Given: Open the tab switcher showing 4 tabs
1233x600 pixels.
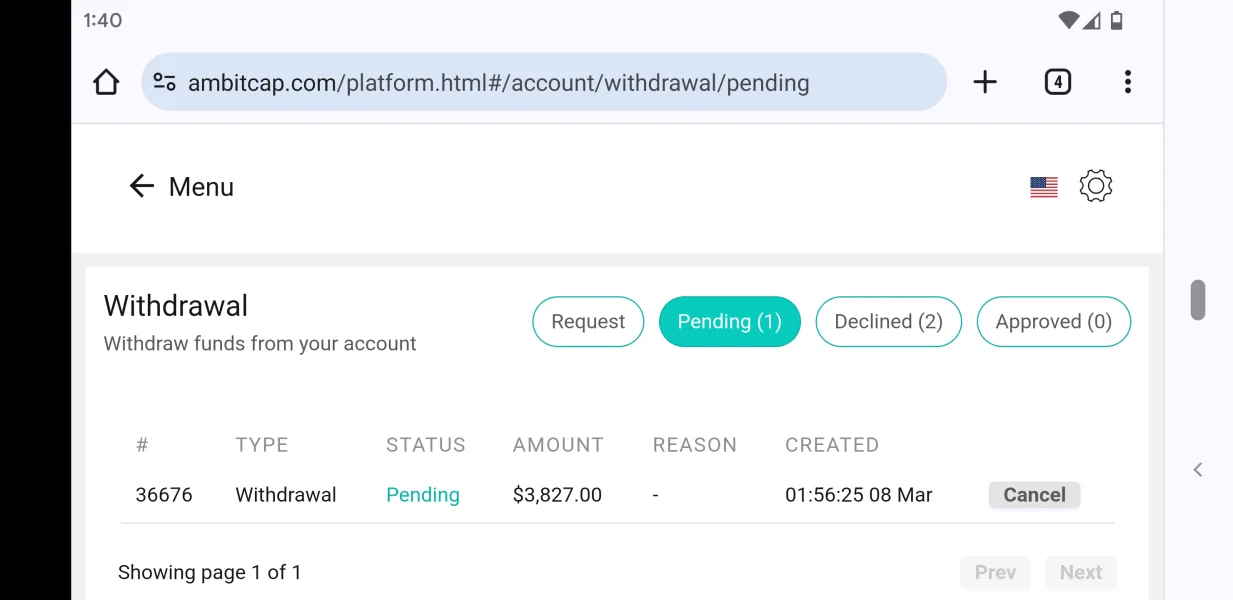Looking at the screenshot, I should tap(1057, 82).
